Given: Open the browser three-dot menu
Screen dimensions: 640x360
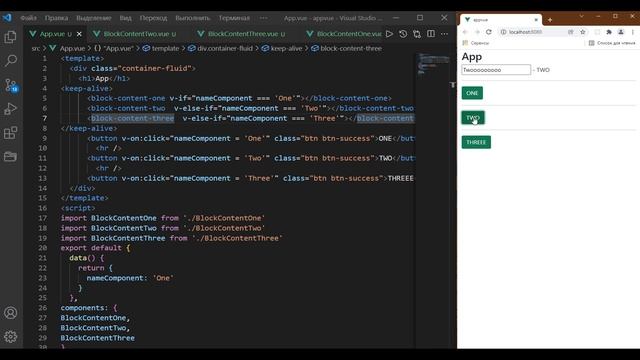Looking at the screenshot, I should (x=633, y=32).
